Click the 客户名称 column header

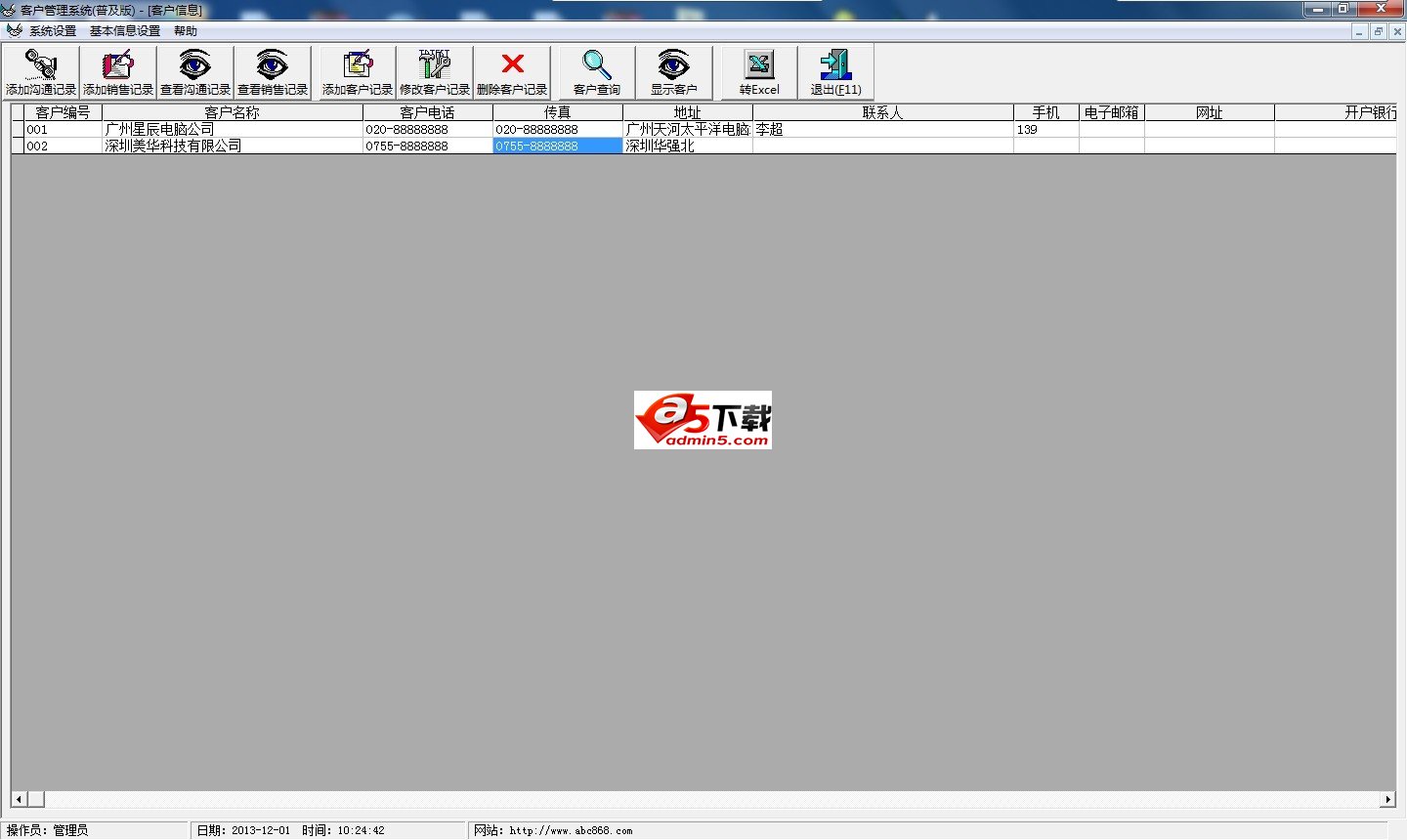233,112
